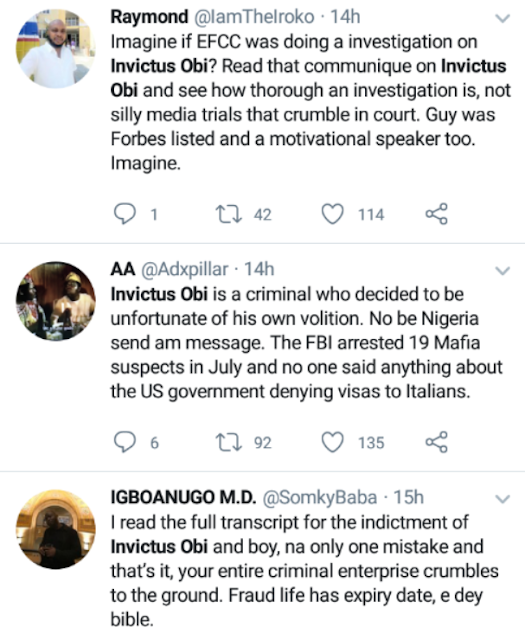
Task: Reply to AA's tweet with 6 replies
Action: [x=125, y=442]
